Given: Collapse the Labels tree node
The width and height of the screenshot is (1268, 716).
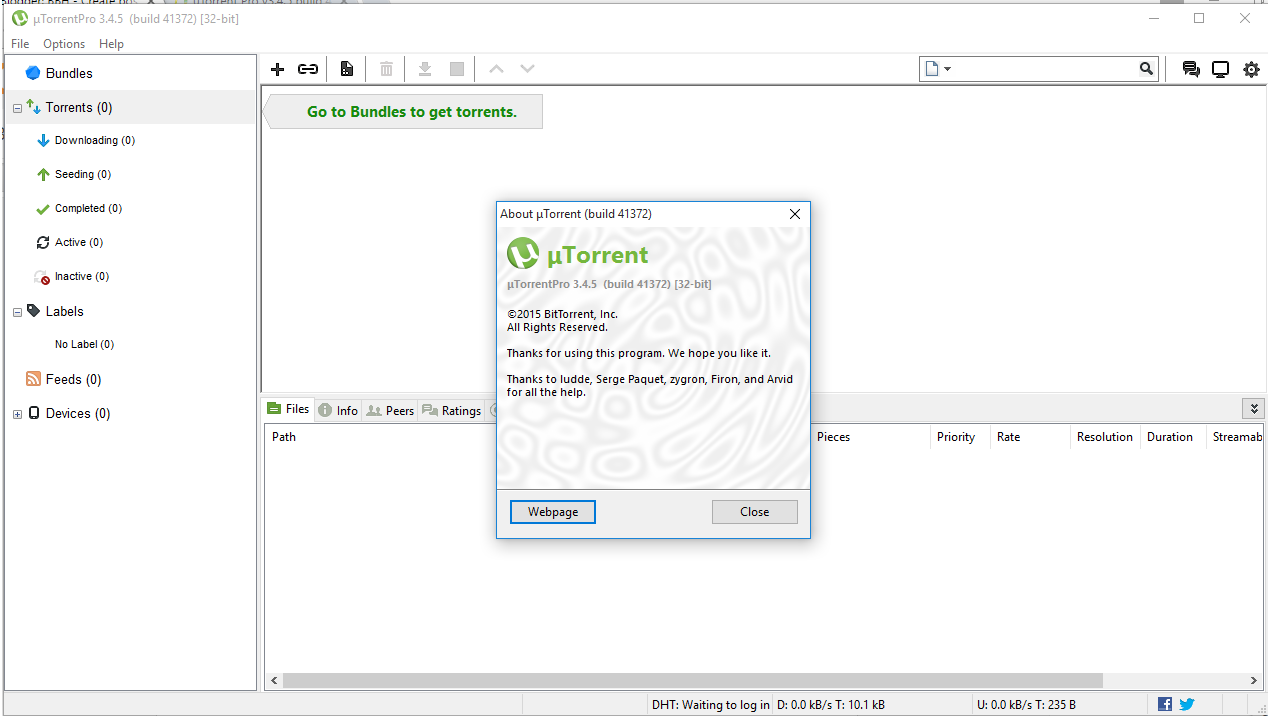Looking at the screenshot, I should coord(17,312).
